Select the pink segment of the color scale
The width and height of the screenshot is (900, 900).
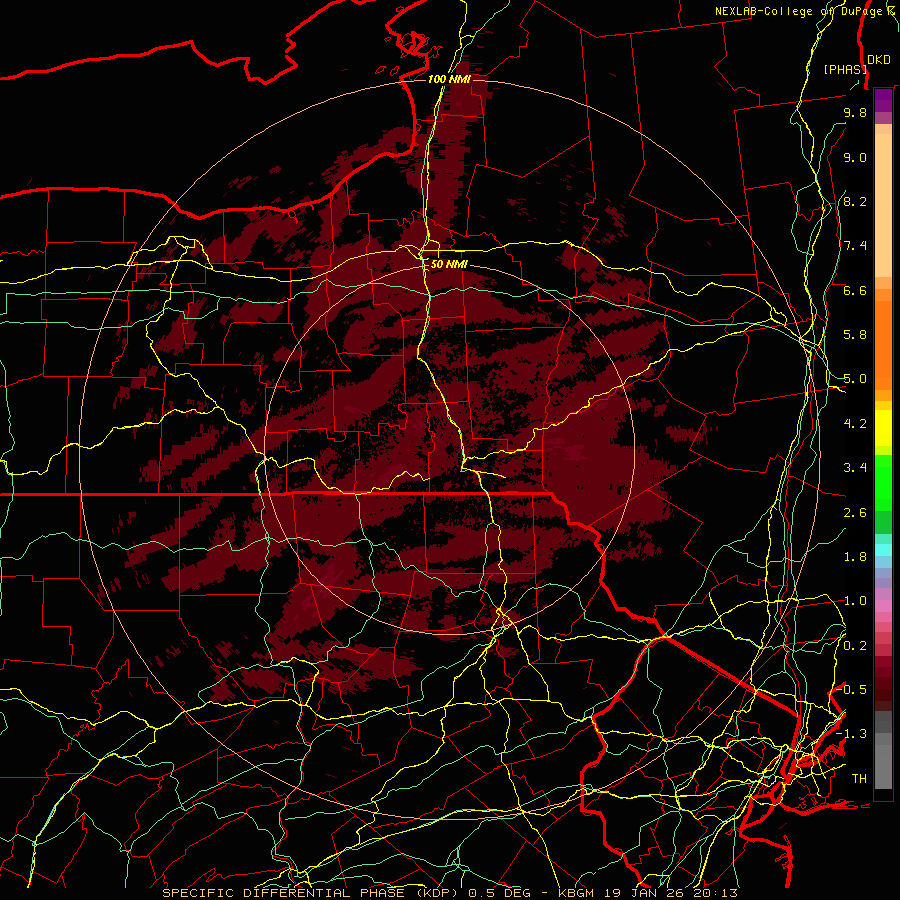coord(883,606)
